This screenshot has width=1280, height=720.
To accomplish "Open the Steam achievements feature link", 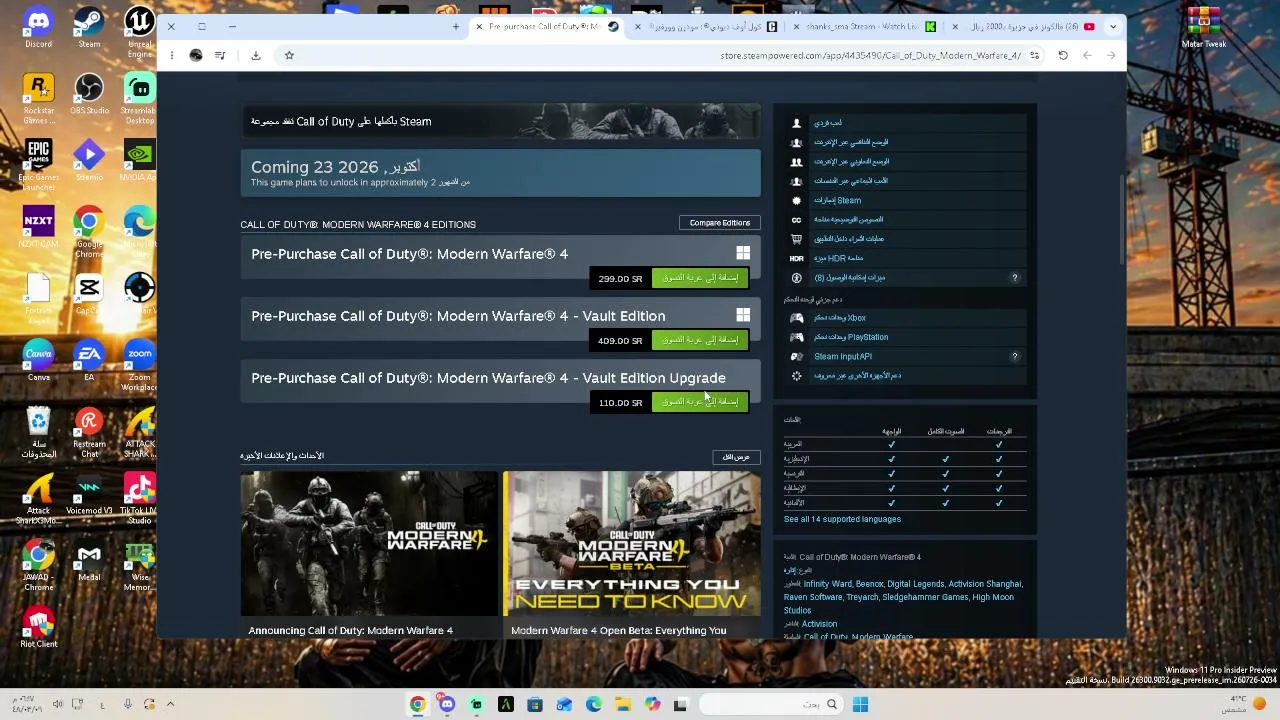I will [x=837, y=200].
